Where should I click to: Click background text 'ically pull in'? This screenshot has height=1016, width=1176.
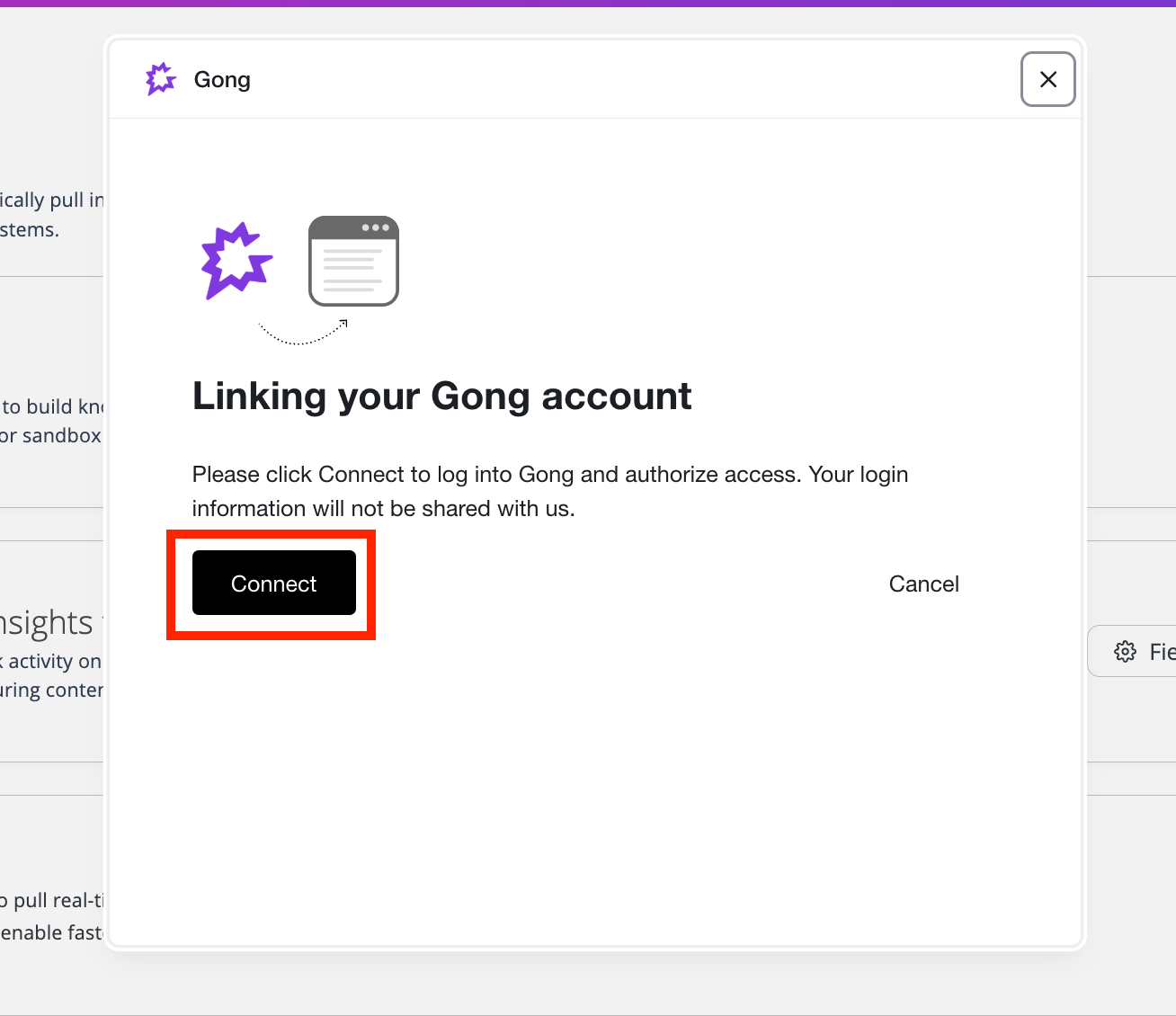tap(51, 200)
